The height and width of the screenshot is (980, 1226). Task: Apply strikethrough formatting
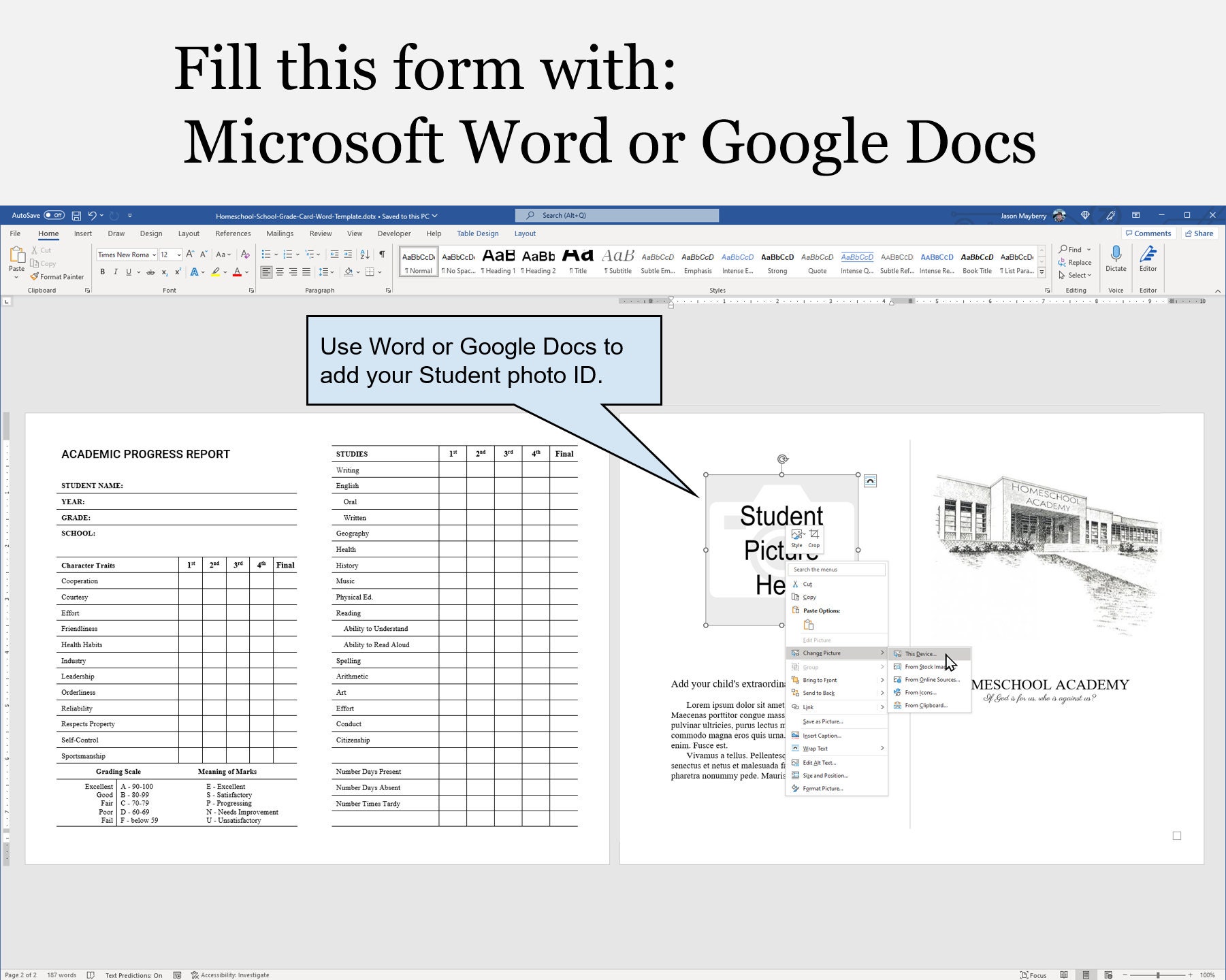pyautogui.click(x=150, y=272)
